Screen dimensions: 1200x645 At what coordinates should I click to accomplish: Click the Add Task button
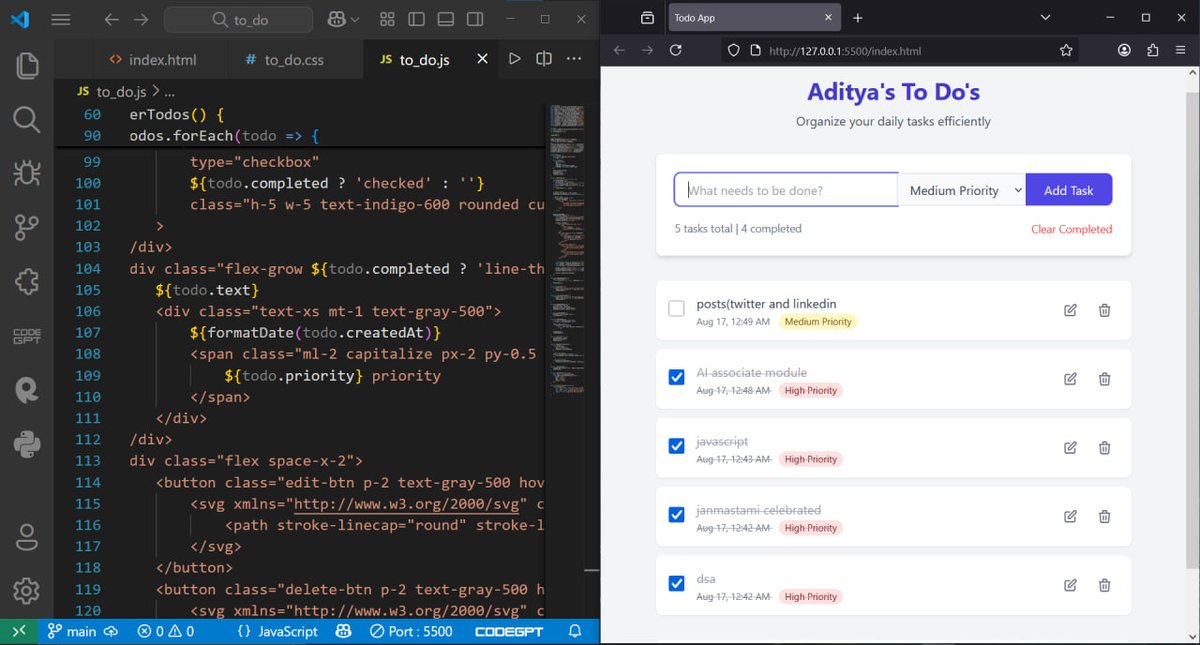[1069, 190]
